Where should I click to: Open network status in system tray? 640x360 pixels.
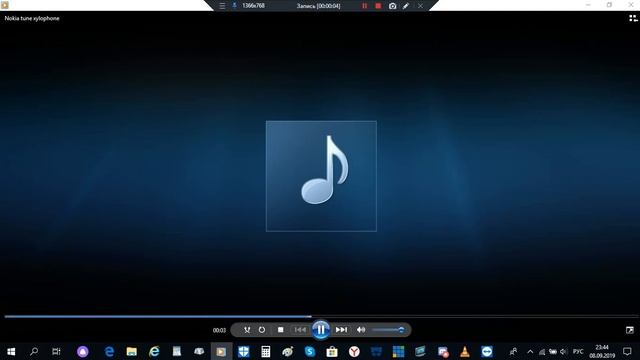(x=542, y=351)
